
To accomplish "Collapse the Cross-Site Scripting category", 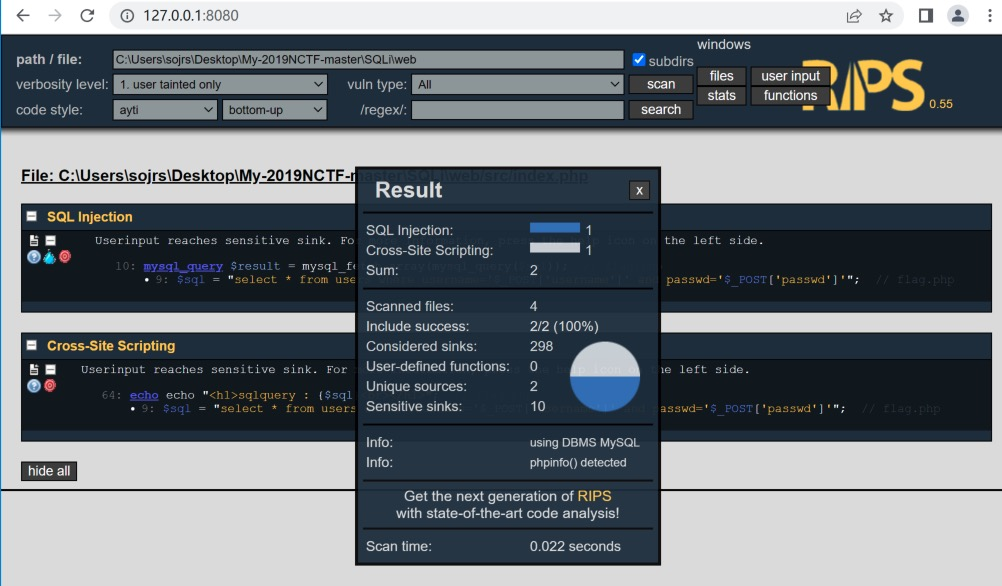I will pyautogui.click(x=31, y=346).
